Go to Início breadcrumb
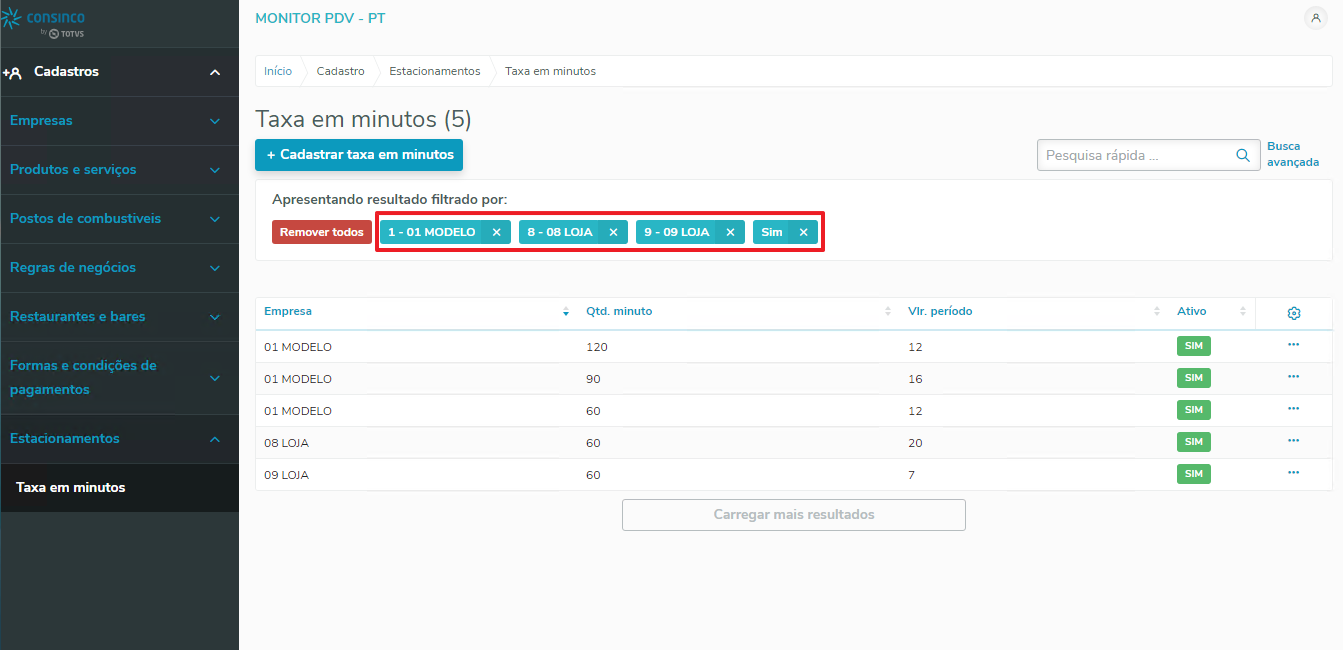This screenshot has width=1343, height=650. pos(278,71)
